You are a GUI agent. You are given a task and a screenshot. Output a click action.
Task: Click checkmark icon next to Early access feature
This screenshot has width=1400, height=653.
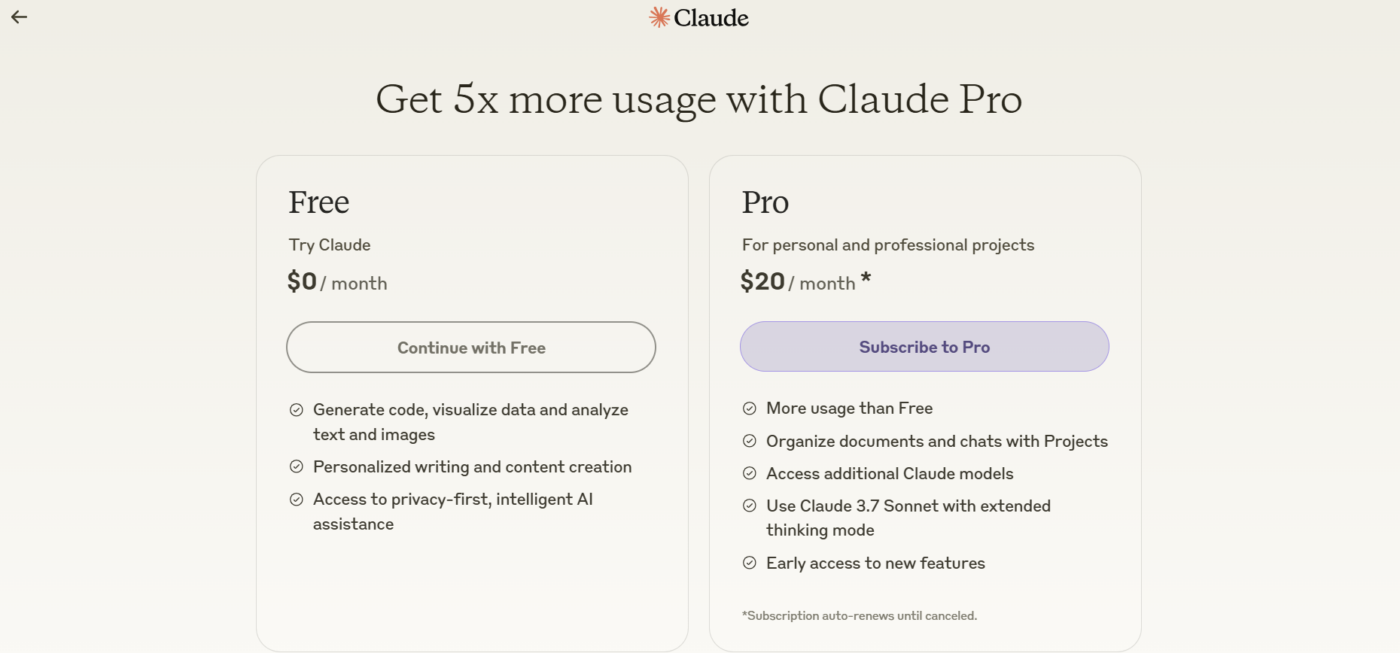pyautogui.click(x=749, y=563)
